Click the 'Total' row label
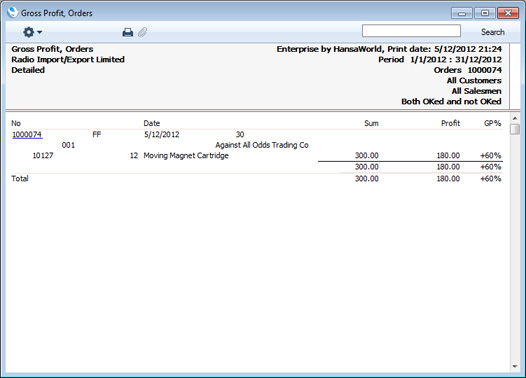 (x=20, y=178)
